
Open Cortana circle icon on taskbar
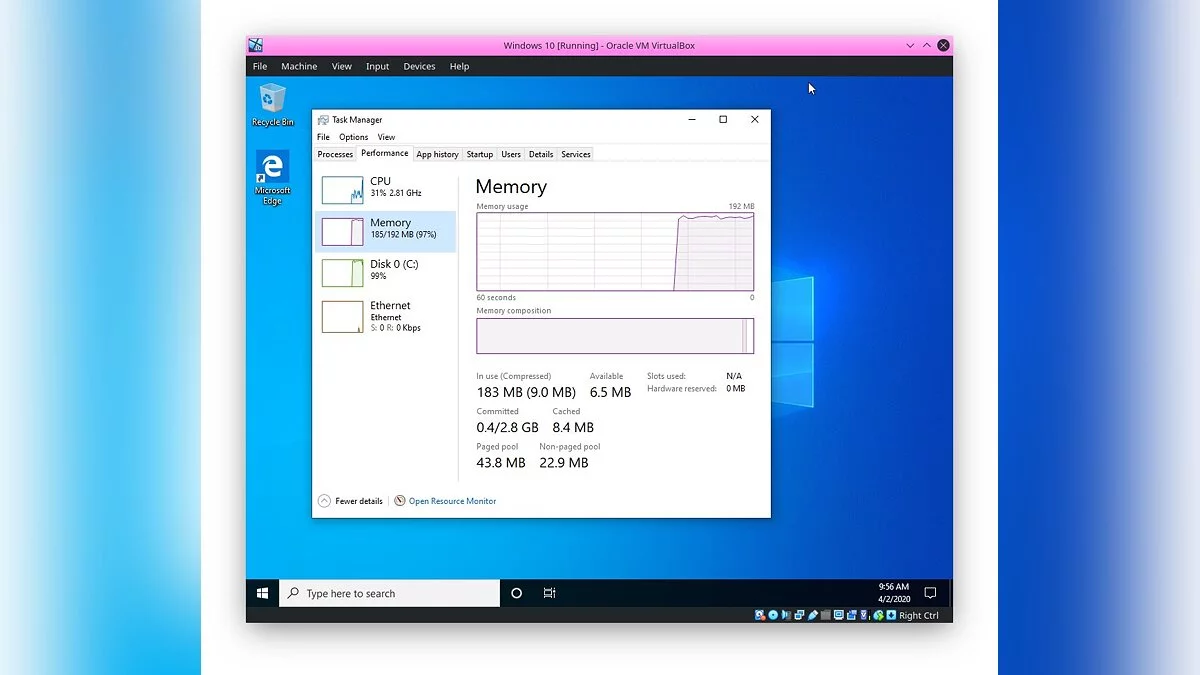516,593
